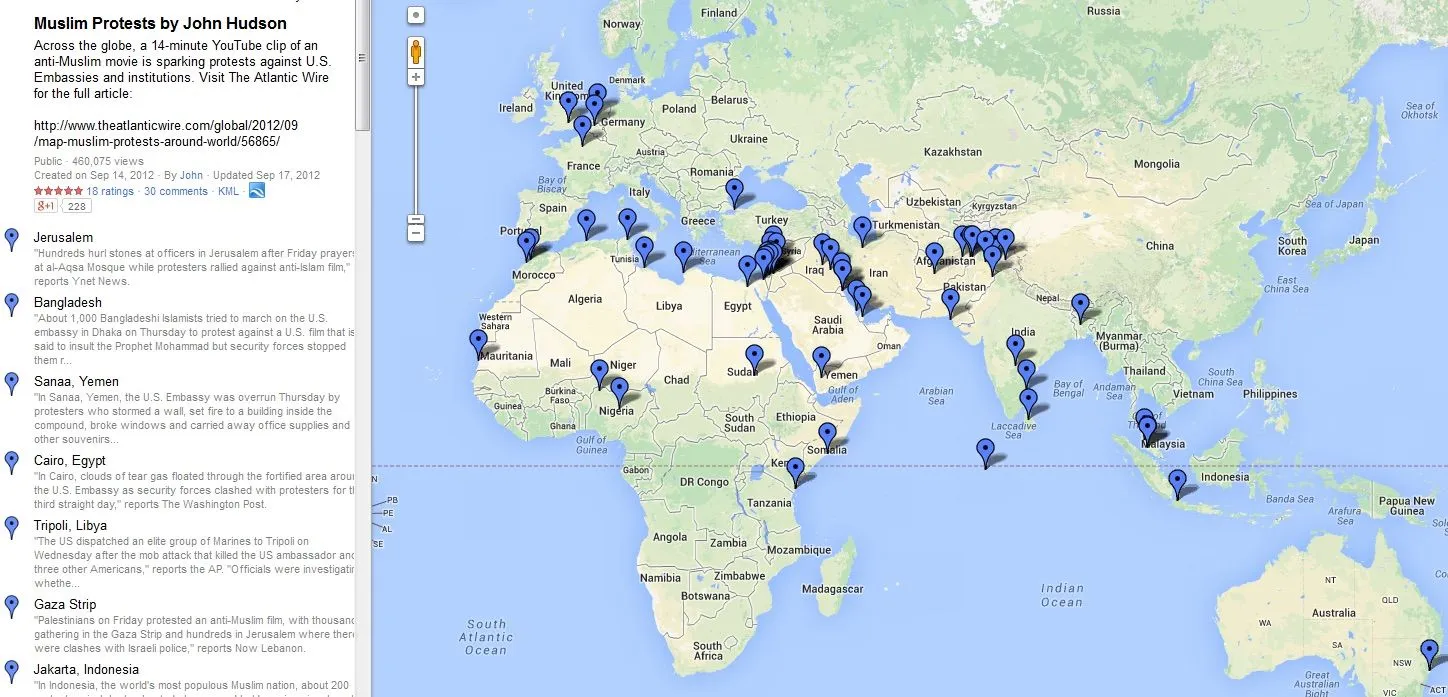Click the map marker on western Afghanistan
Image resolution: width=1448 pixels, height=697 pixels.
tap(934, 258)
